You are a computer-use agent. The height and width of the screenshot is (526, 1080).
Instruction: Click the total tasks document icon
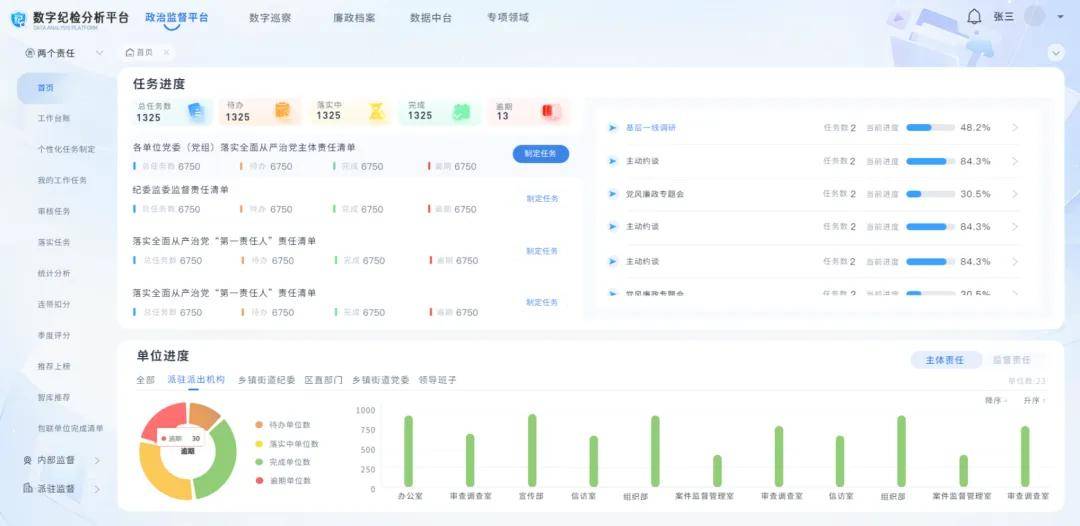pos(196,111)
